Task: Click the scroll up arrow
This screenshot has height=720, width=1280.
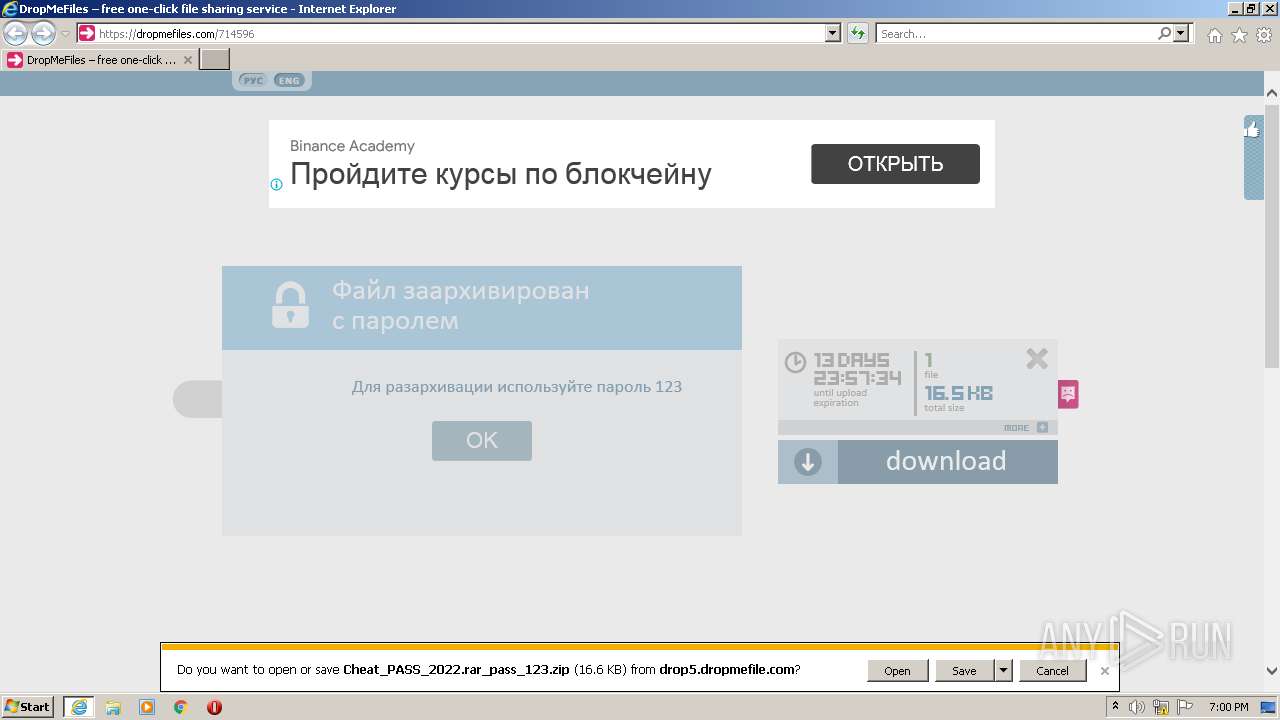Action: click(1271, 93)
